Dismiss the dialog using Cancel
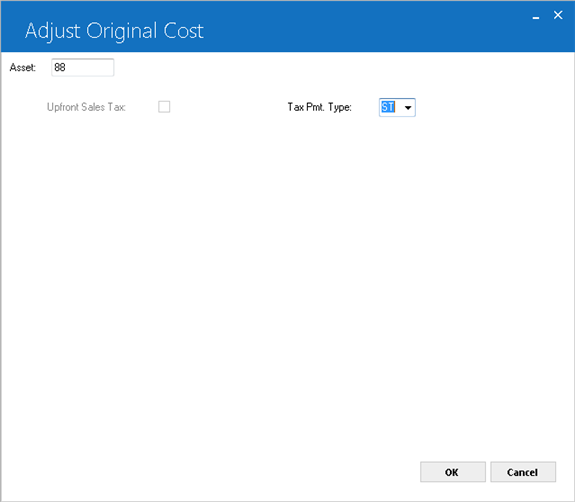This screenshot has height=502, width=575. click(x=523, y=472)
